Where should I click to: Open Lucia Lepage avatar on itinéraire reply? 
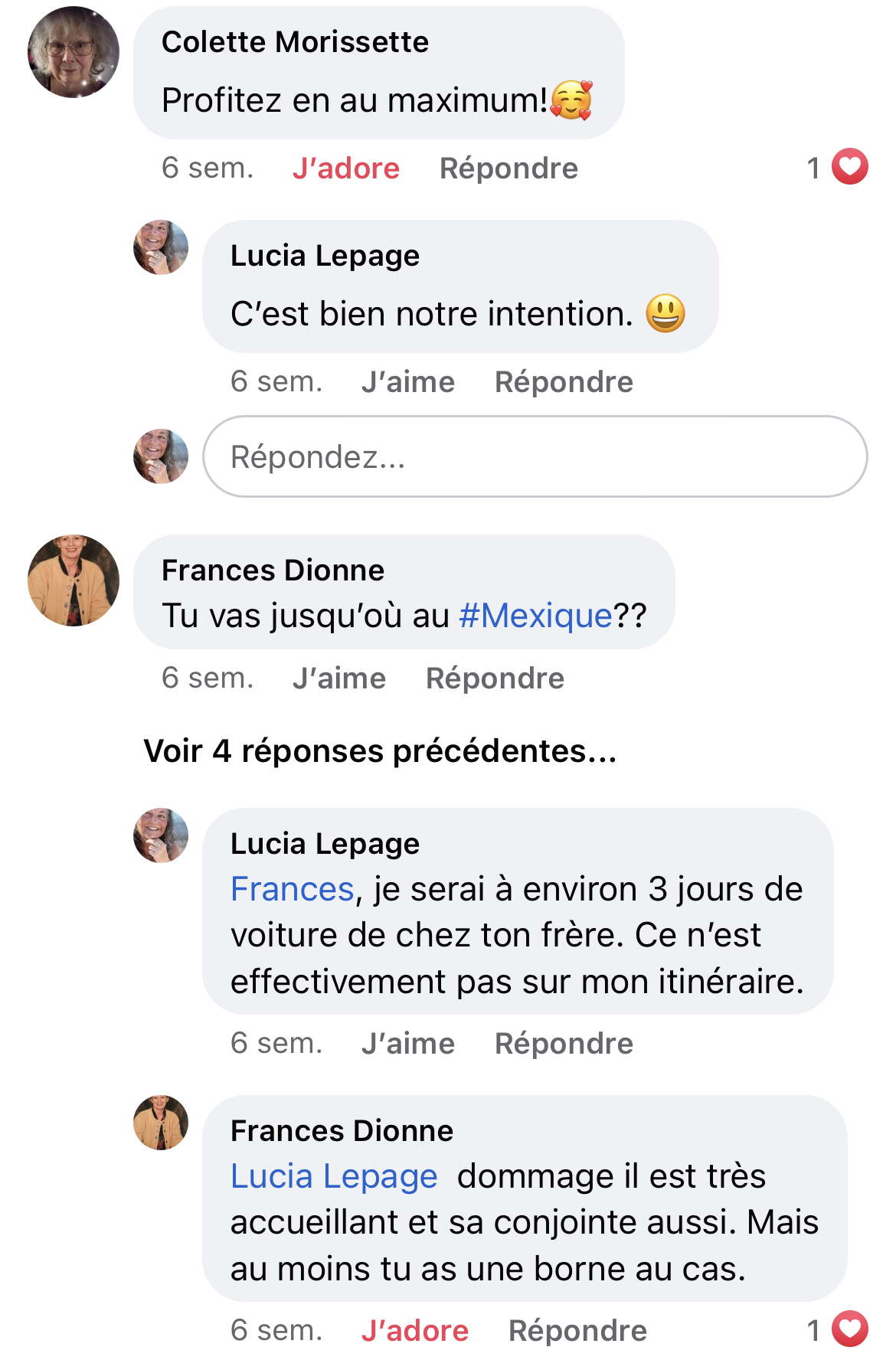161,835
